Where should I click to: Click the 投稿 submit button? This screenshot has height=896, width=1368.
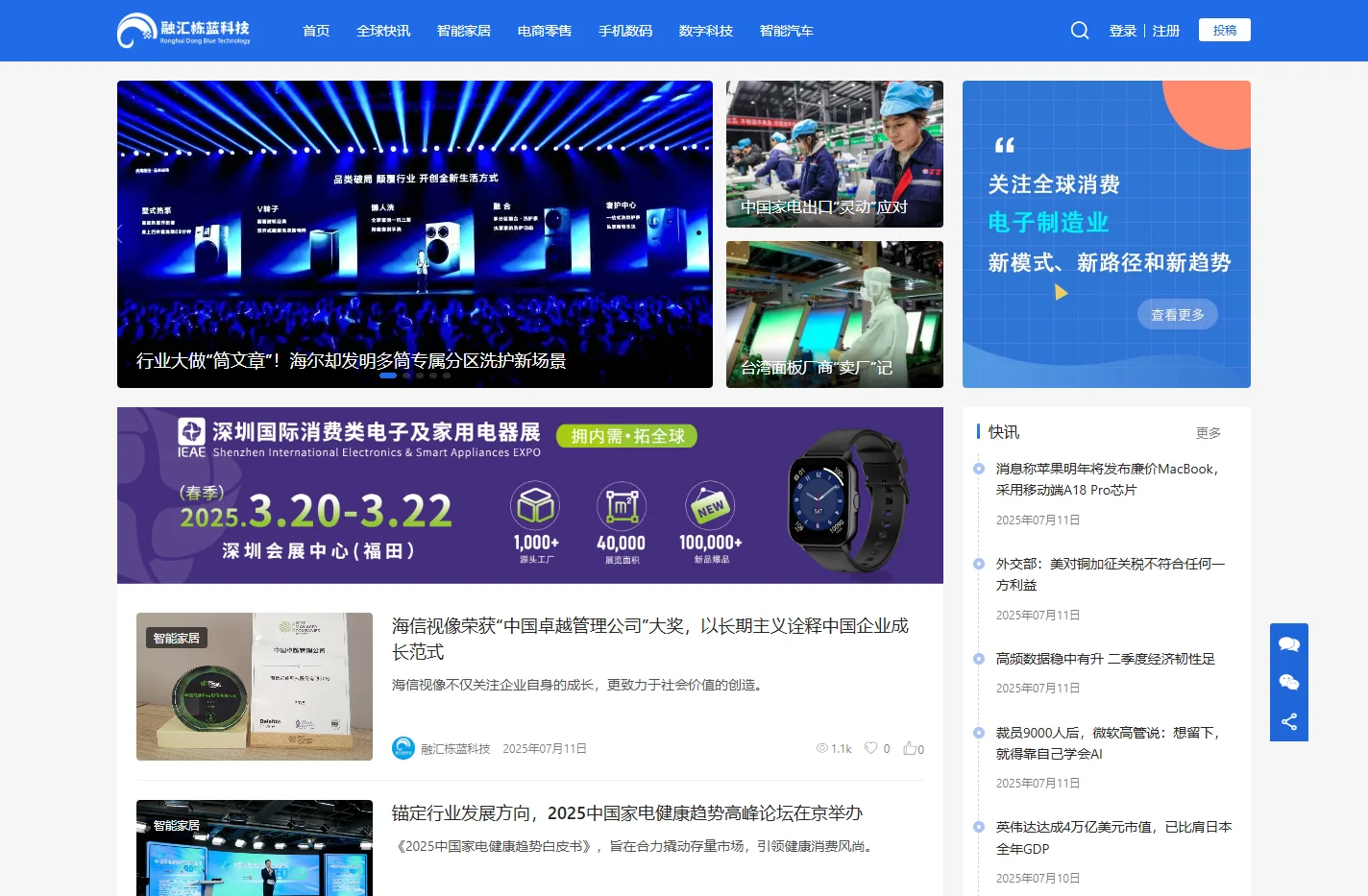(x=1225, y=30)
